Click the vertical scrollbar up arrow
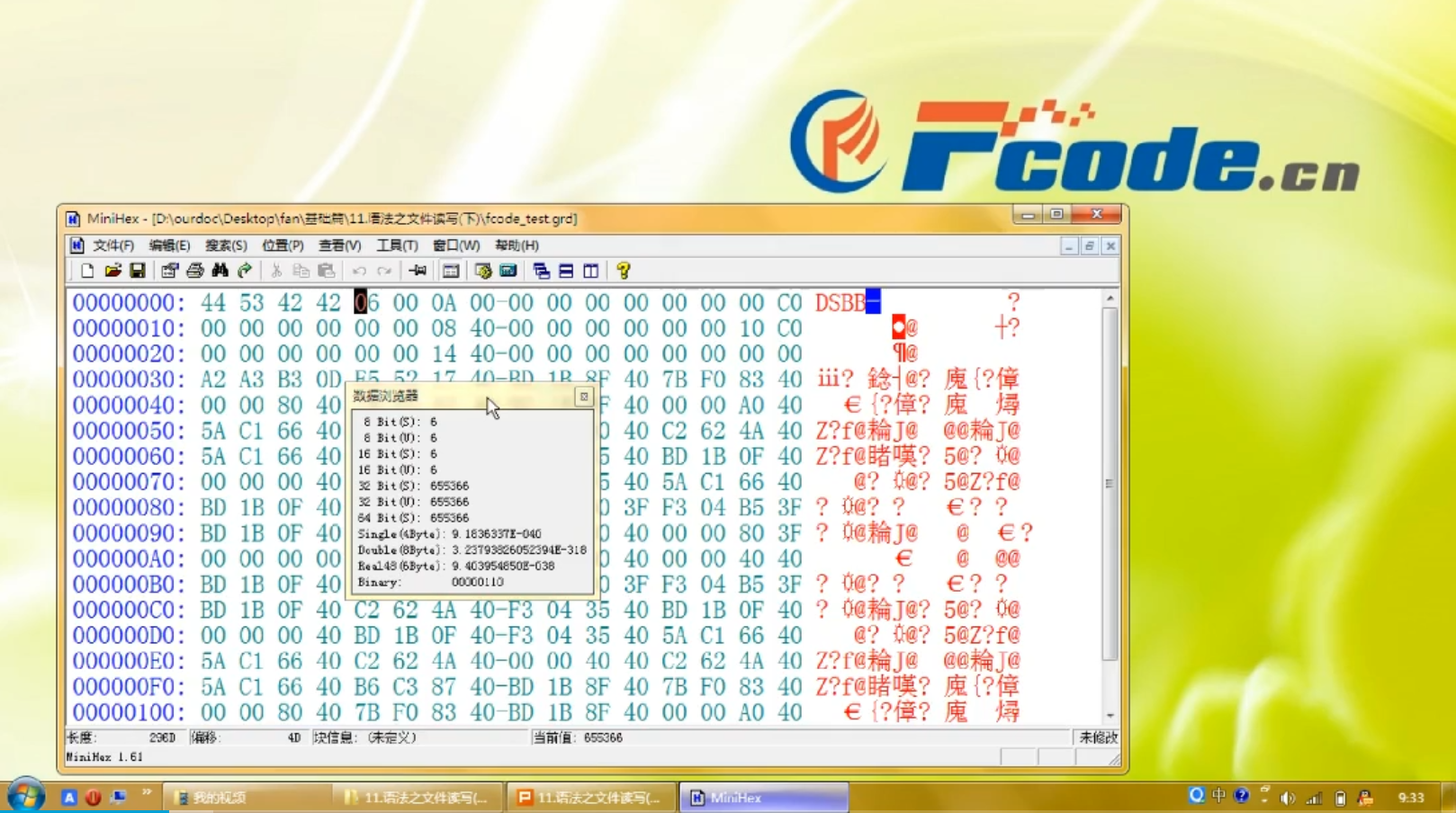The image size is (1456, 813). tap(1110, 299)
